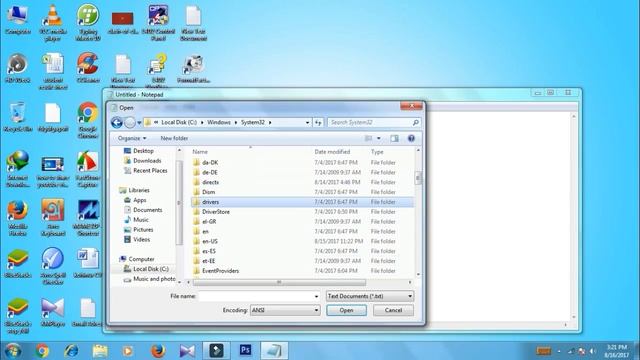Click the Notepad taskbar button
640x360 pixels.
(x=274, y=351)
